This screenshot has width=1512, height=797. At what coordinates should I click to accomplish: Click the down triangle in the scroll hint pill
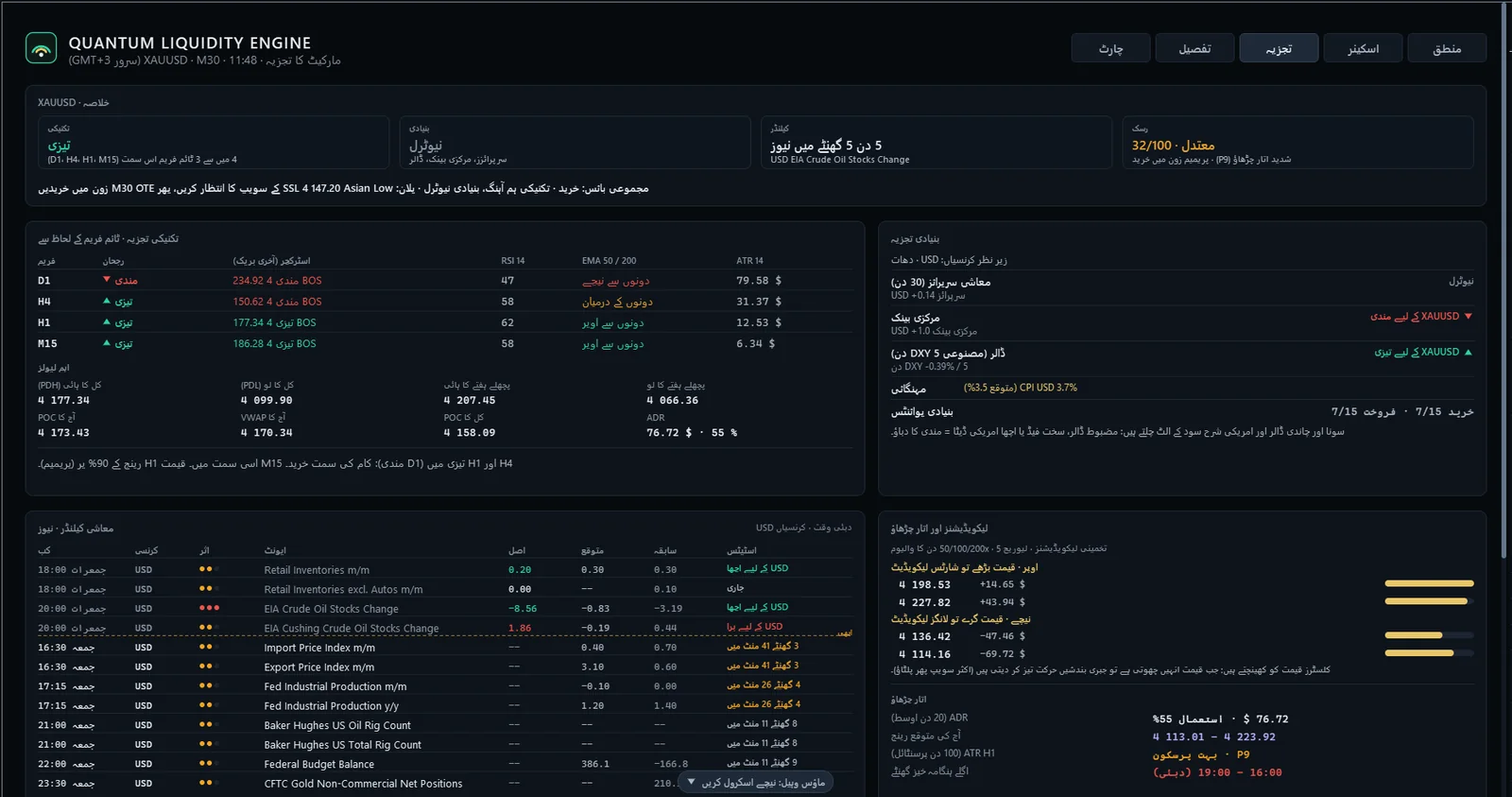point(692,782)
